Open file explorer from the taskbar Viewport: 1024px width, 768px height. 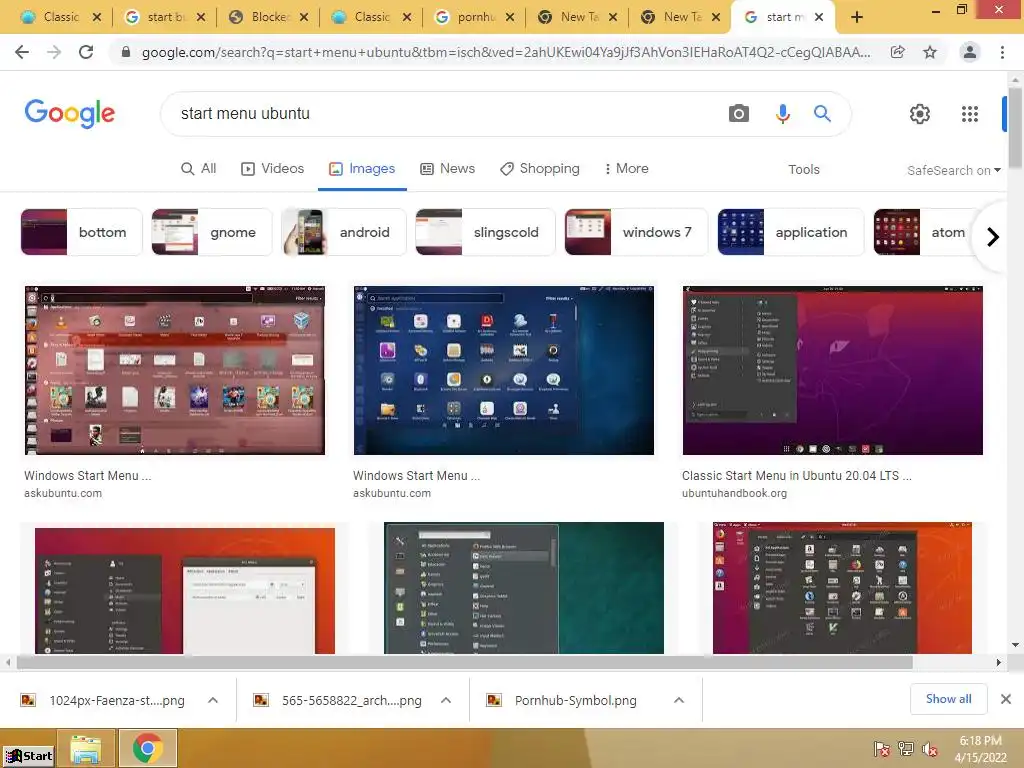(86, 748)
